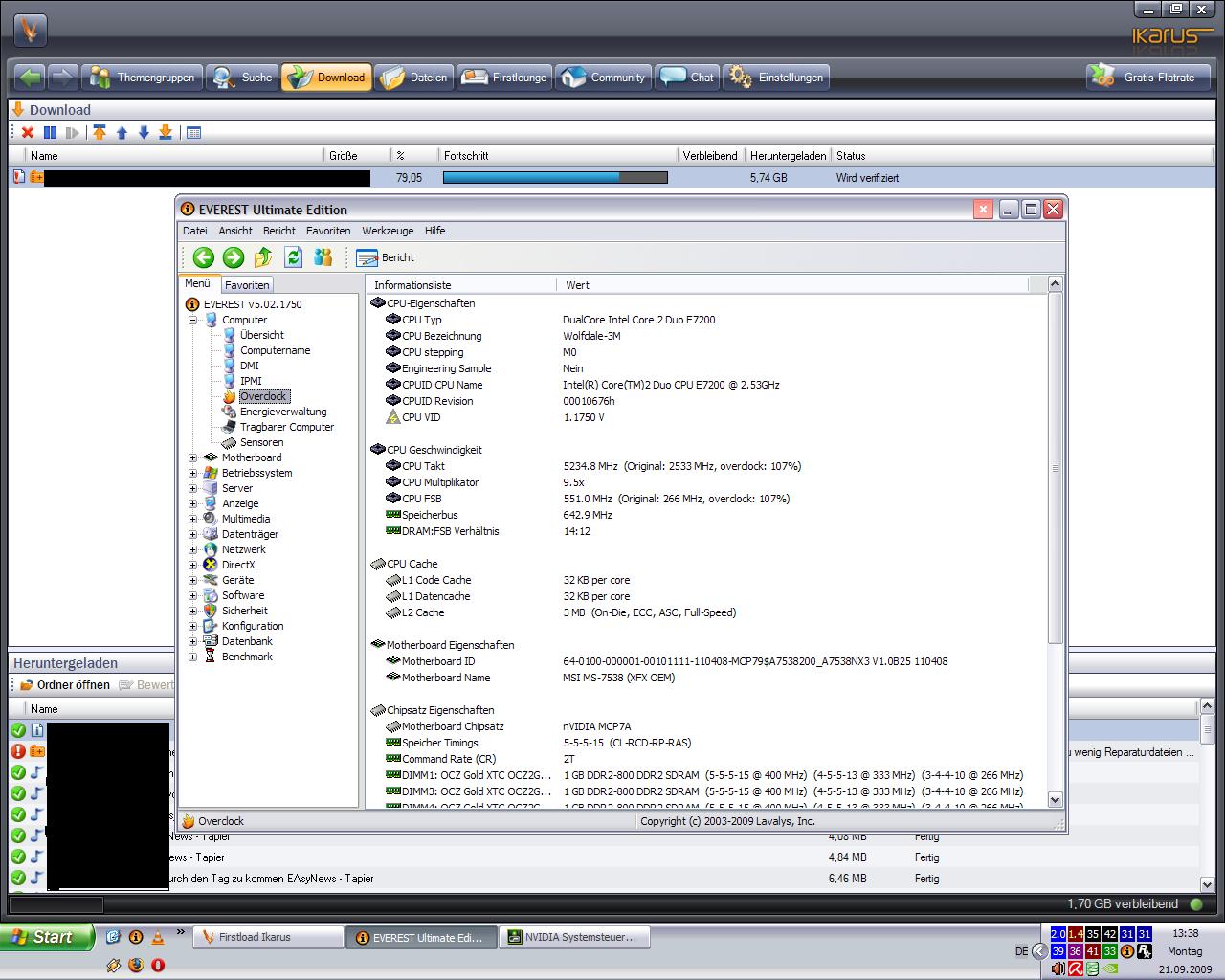
Task: Sort downloads by Größe column
Action: point(357,155)
